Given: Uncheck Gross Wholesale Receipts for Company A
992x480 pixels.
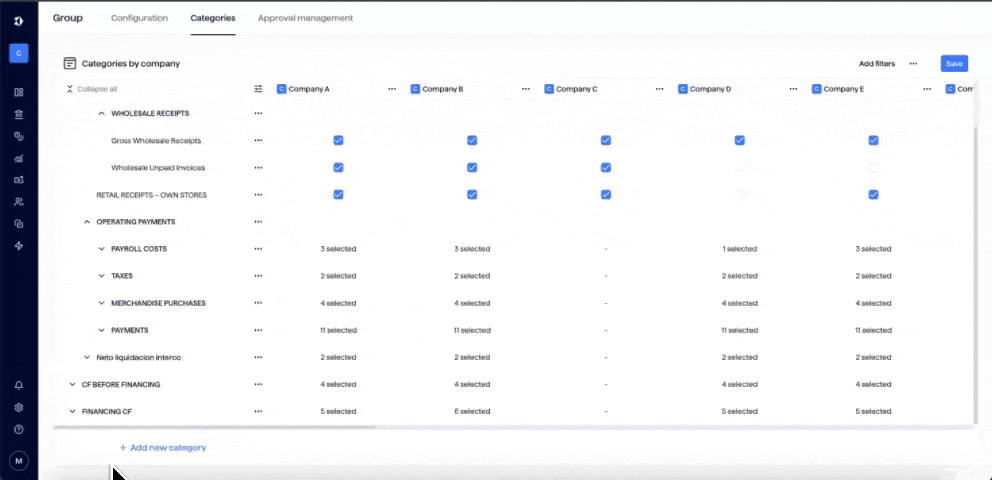Looking at the screenshot, I should click(x=338, y=141).
